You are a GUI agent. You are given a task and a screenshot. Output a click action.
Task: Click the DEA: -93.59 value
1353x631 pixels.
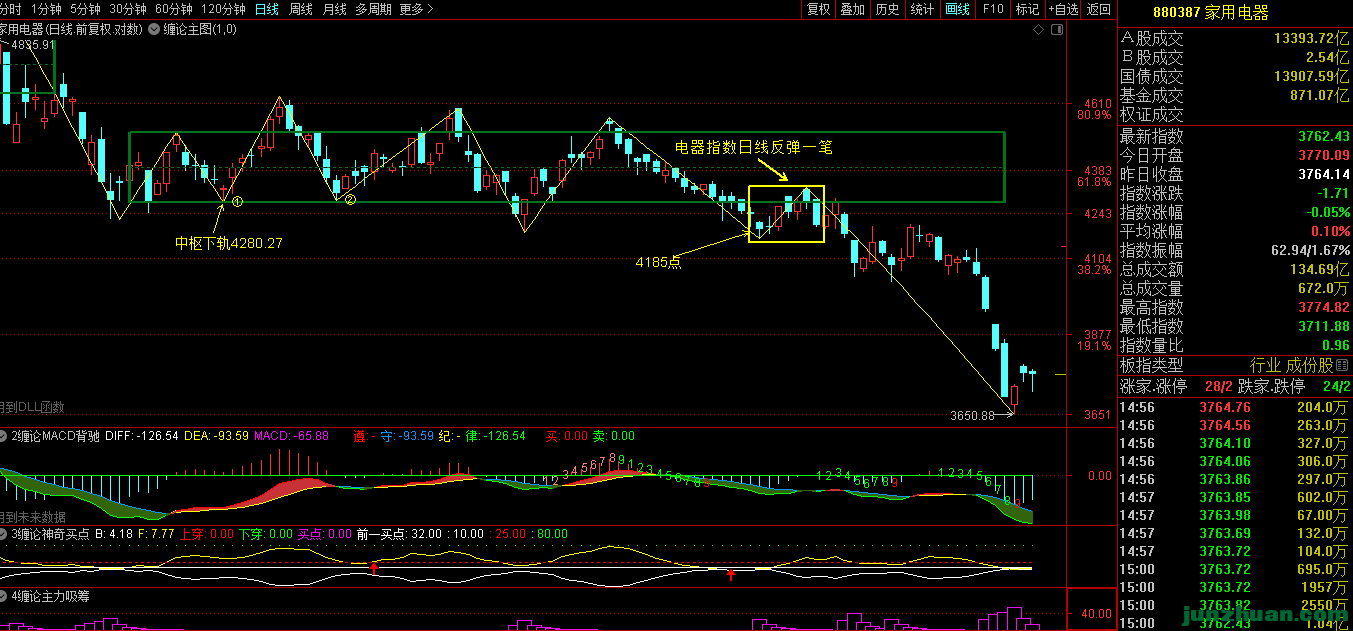[216, 436]
